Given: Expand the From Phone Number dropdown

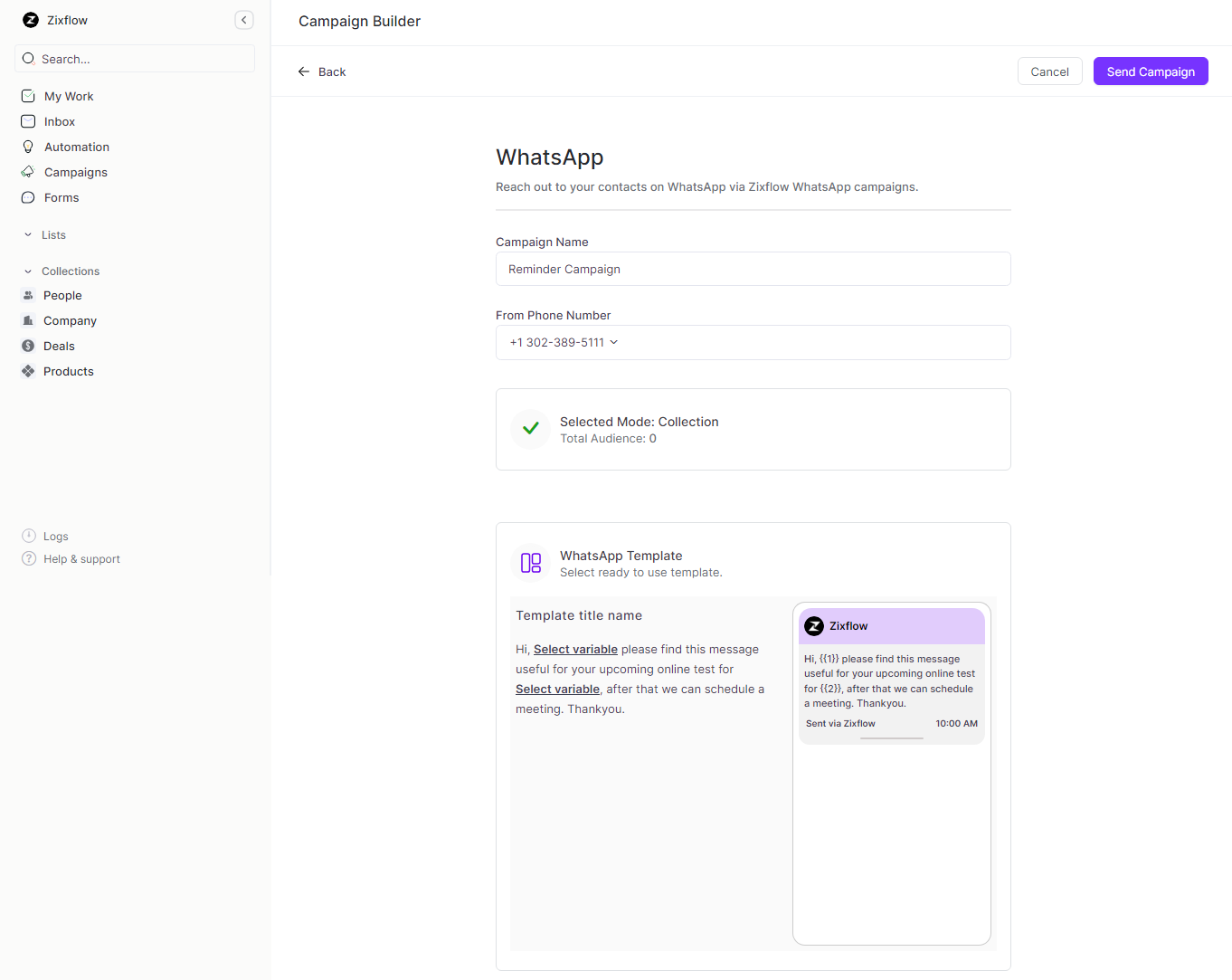Looking at the screenshot, I should pos(614,342).
